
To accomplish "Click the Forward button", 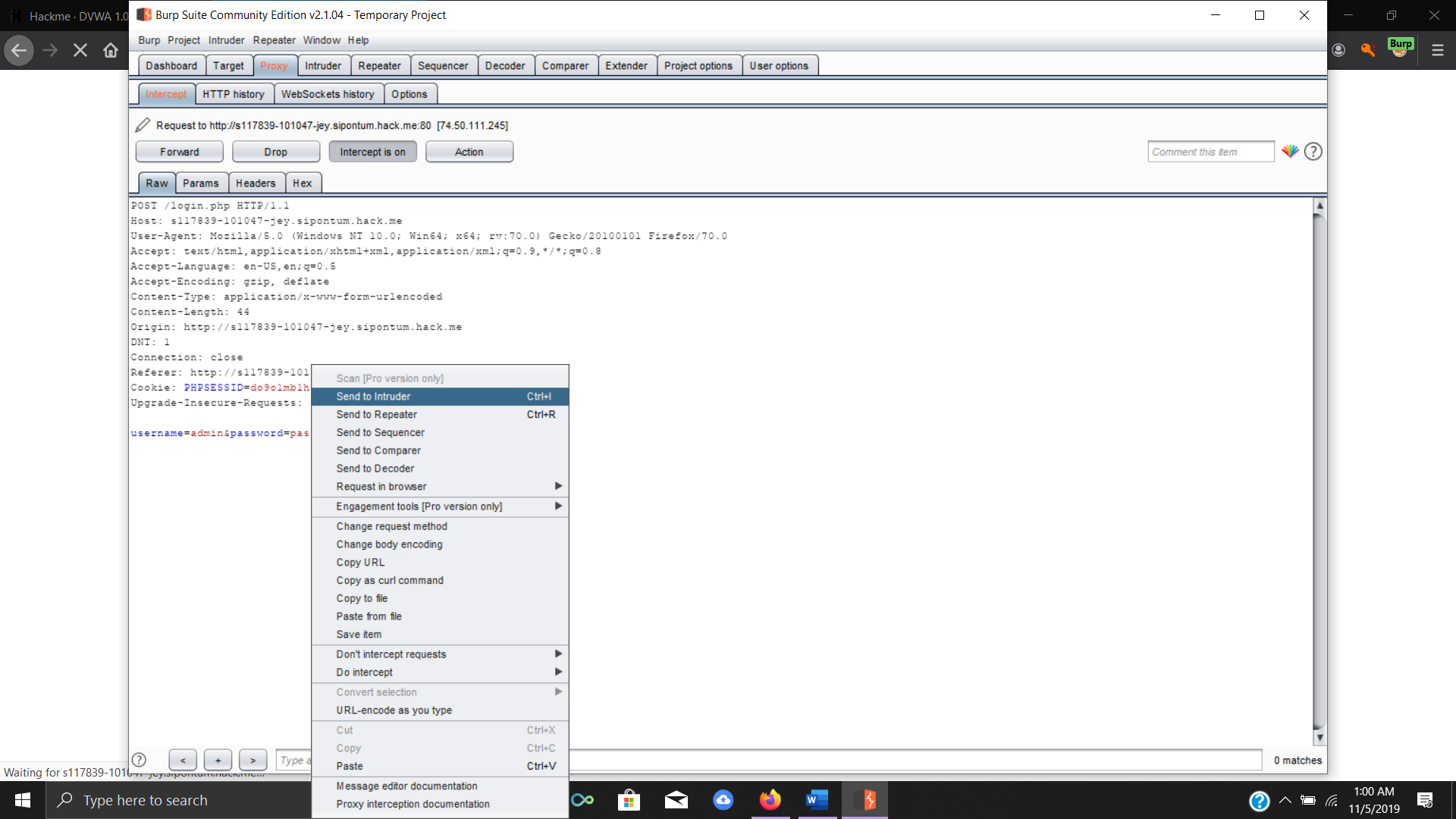I will click(180, 152).
